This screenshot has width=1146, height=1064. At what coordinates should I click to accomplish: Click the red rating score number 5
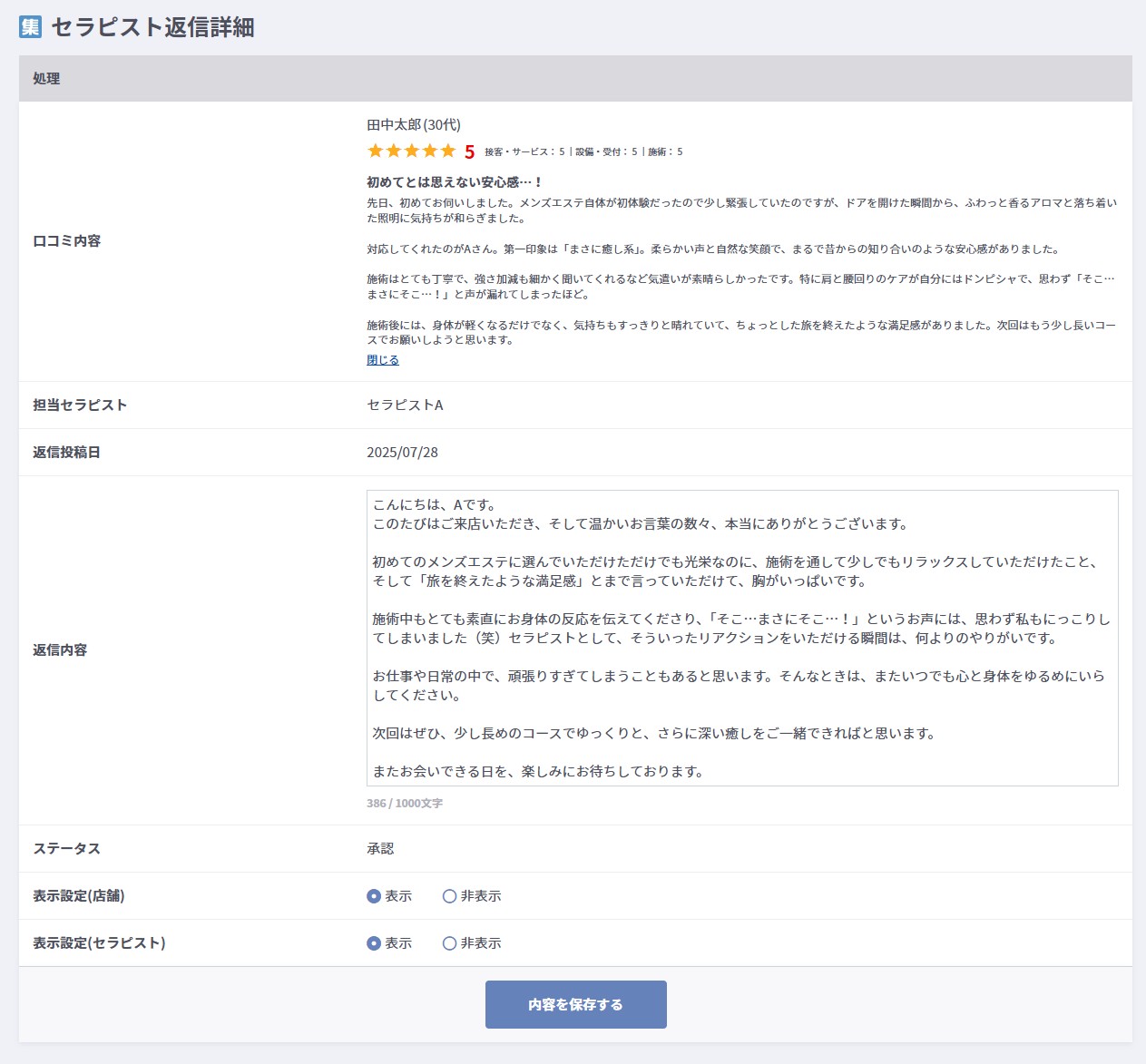(469, 152)
